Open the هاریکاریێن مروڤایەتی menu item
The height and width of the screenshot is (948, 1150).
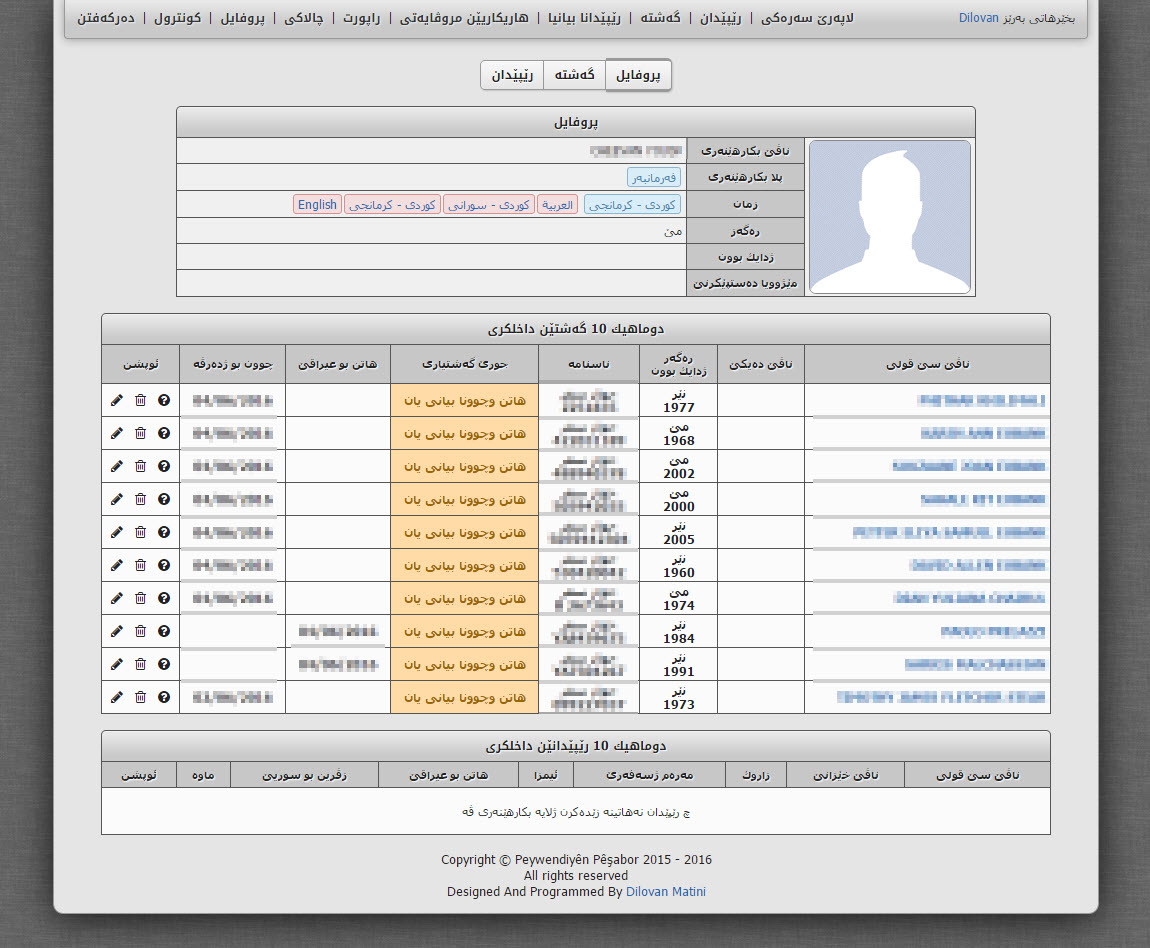click(x=464, y=18)
